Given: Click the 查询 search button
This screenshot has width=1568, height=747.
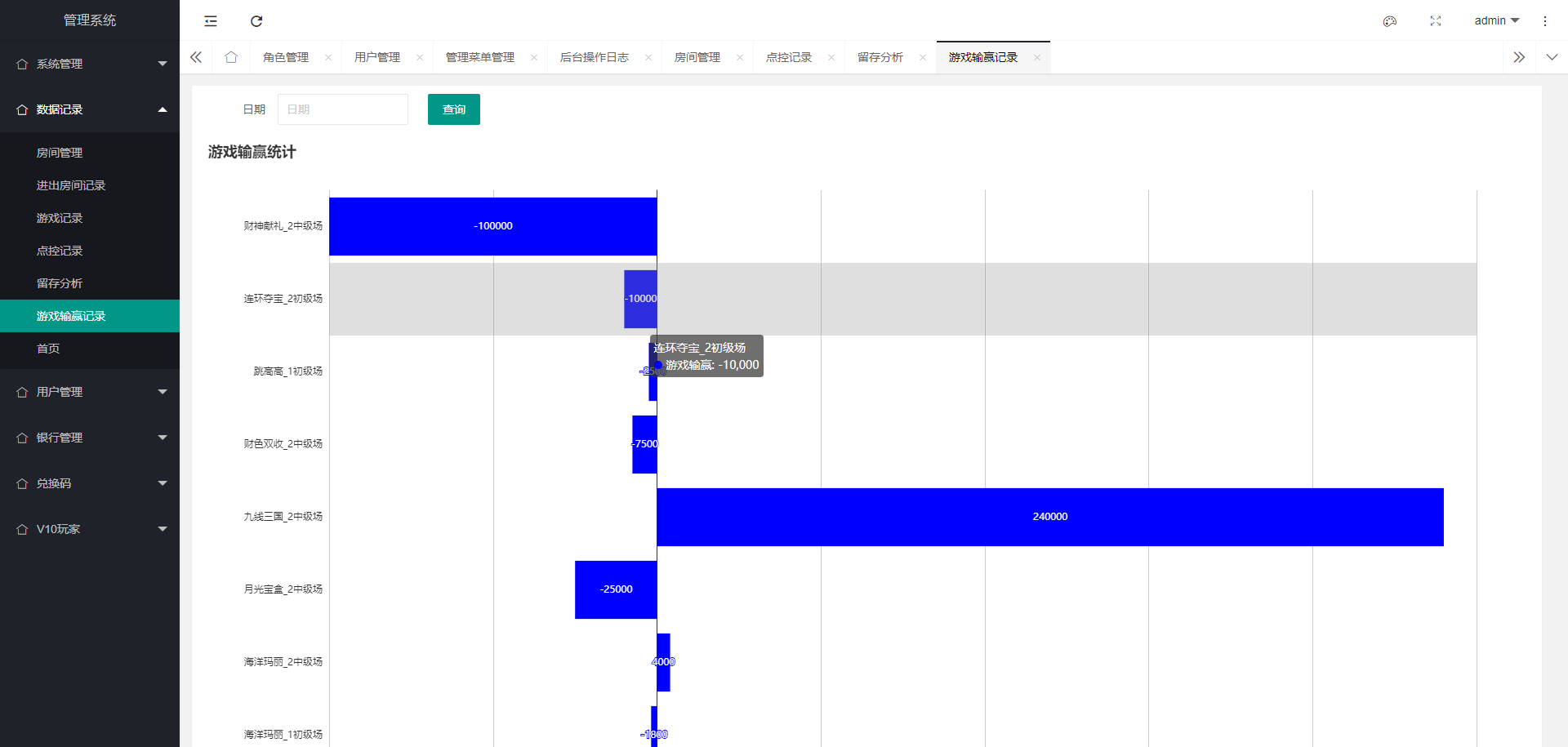Looking at the screenshot, I should click(x=453, y=109).
